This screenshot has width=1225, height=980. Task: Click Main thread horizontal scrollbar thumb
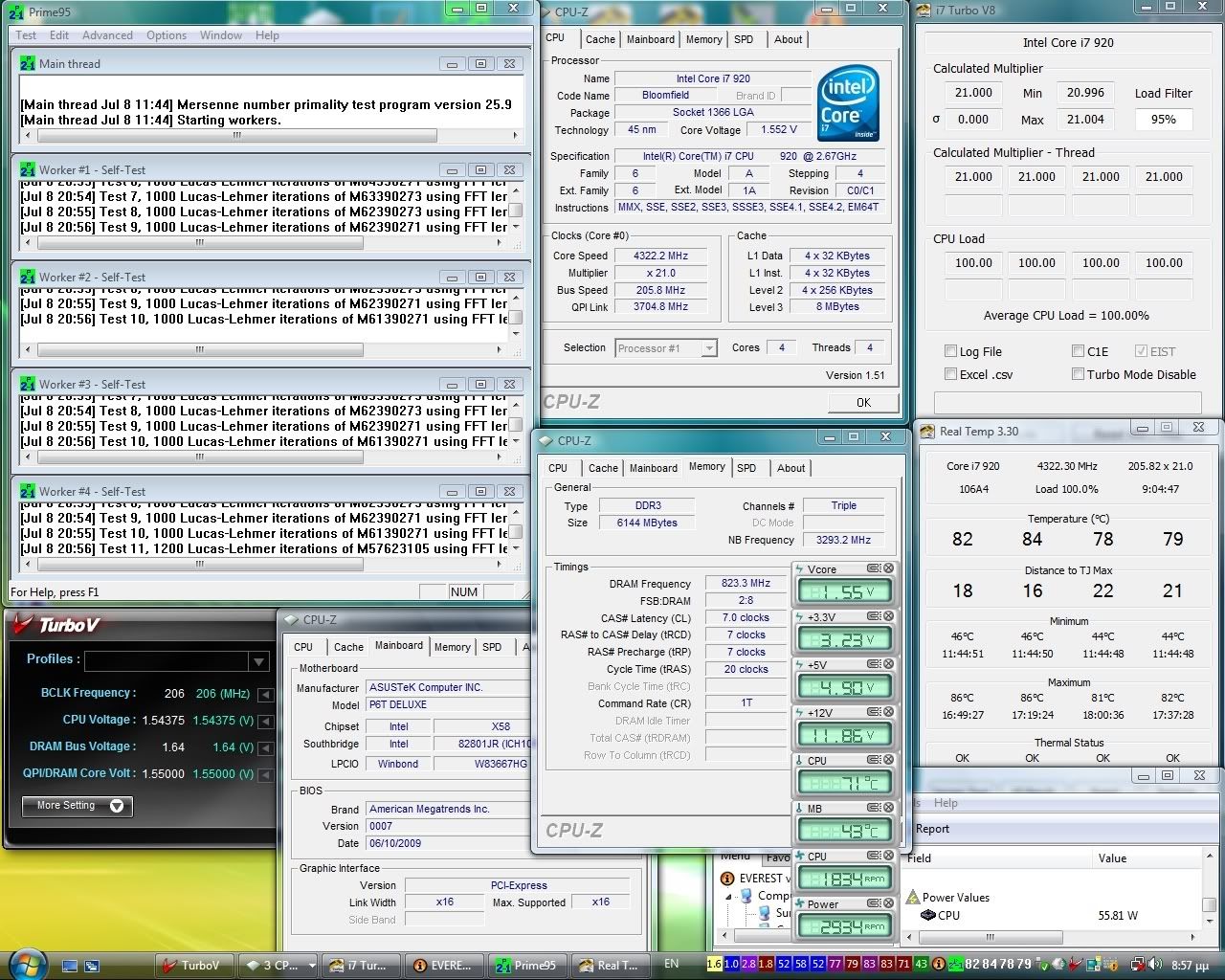pos(238,135)
